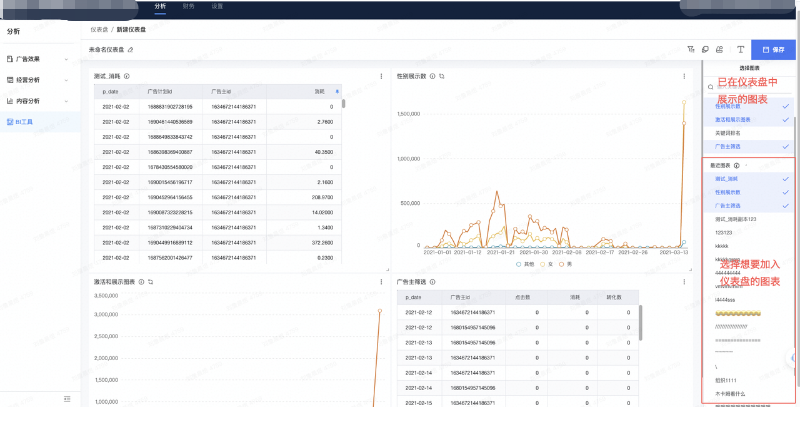Click the blue 保存 button
Screen dimensions: 804x423
pyautogui.click(x=773, y=49)
